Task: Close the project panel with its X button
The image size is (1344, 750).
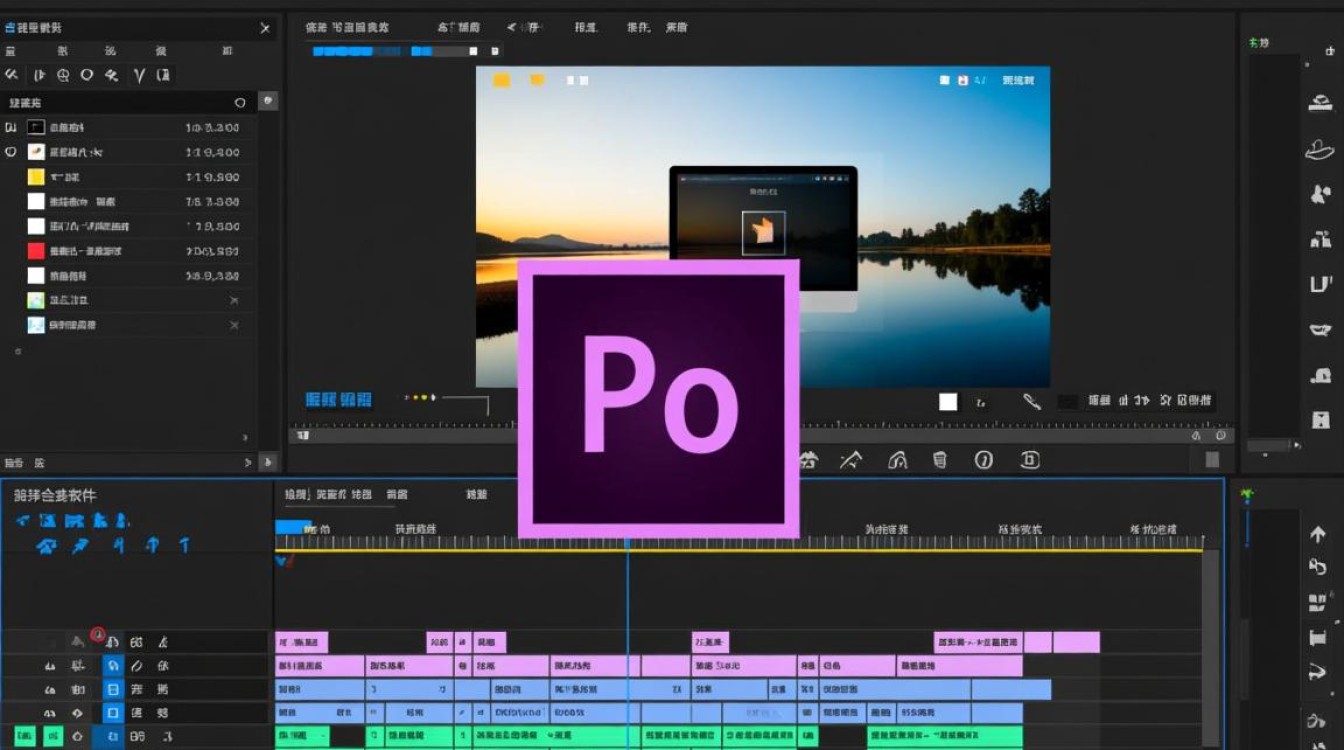Action: coord(265,29)
